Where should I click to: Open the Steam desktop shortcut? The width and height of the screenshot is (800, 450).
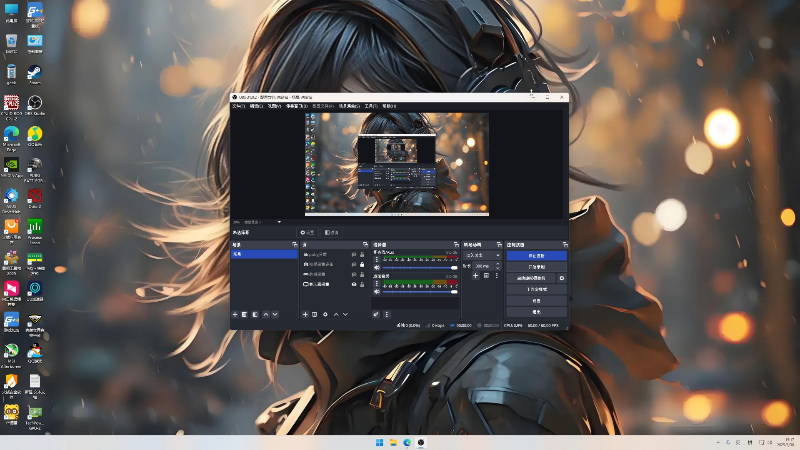35,74
